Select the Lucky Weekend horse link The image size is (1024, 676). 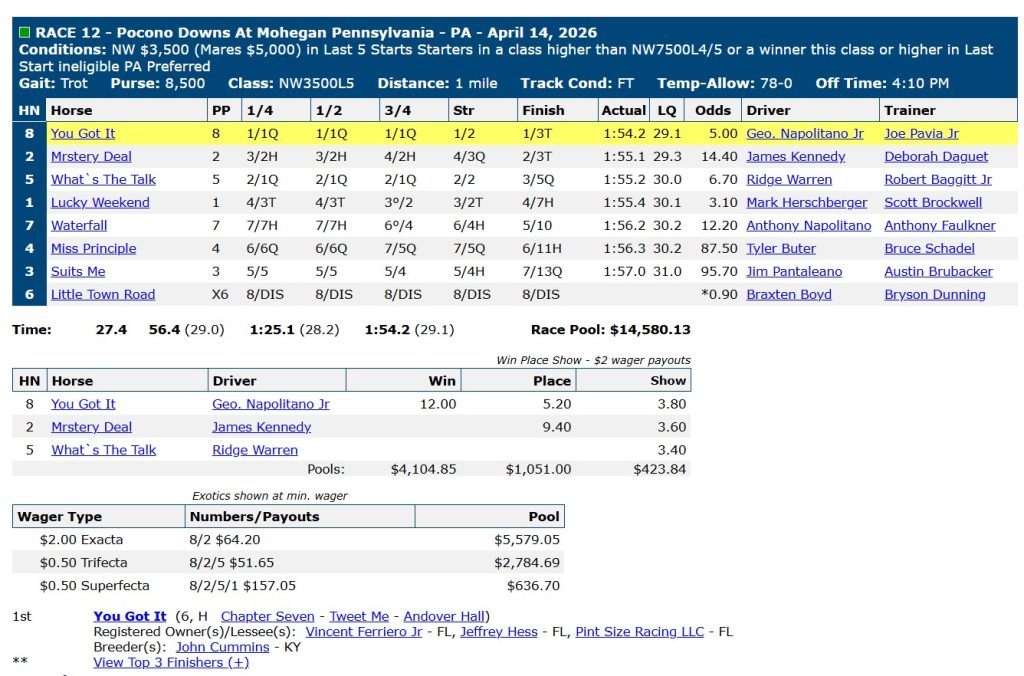click(100, 202)
